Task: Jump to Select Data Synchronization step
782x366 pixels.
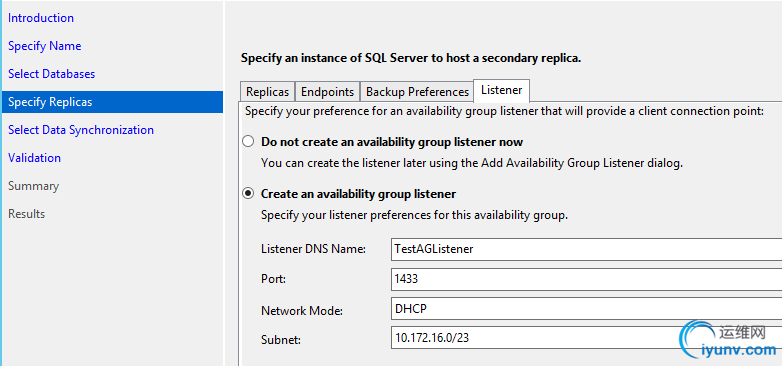Action: click(81, 130)
